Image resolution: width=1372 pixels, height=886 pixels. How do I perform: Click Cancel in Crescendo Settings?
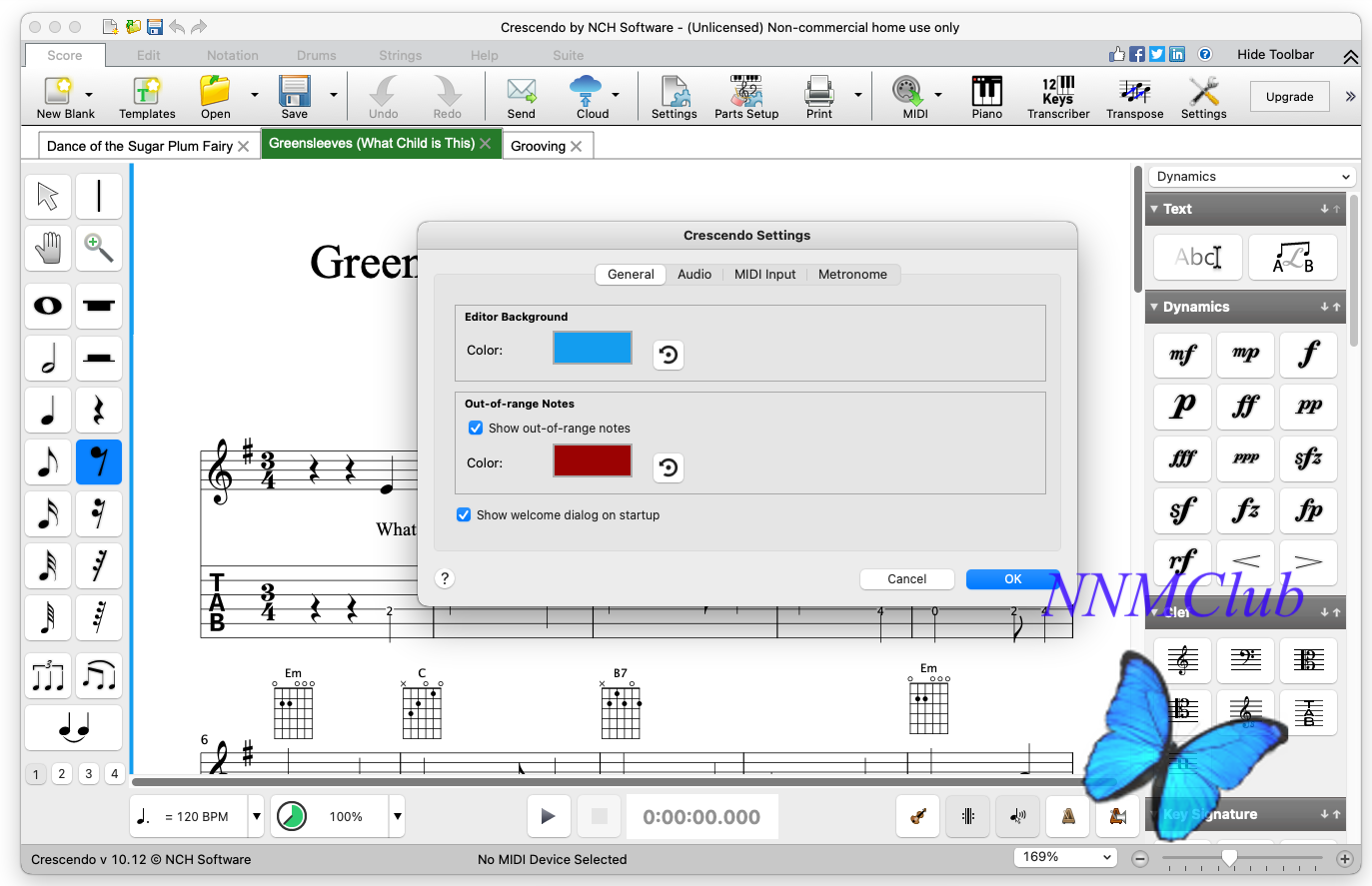pyautogui.click(x=907, y=579)
